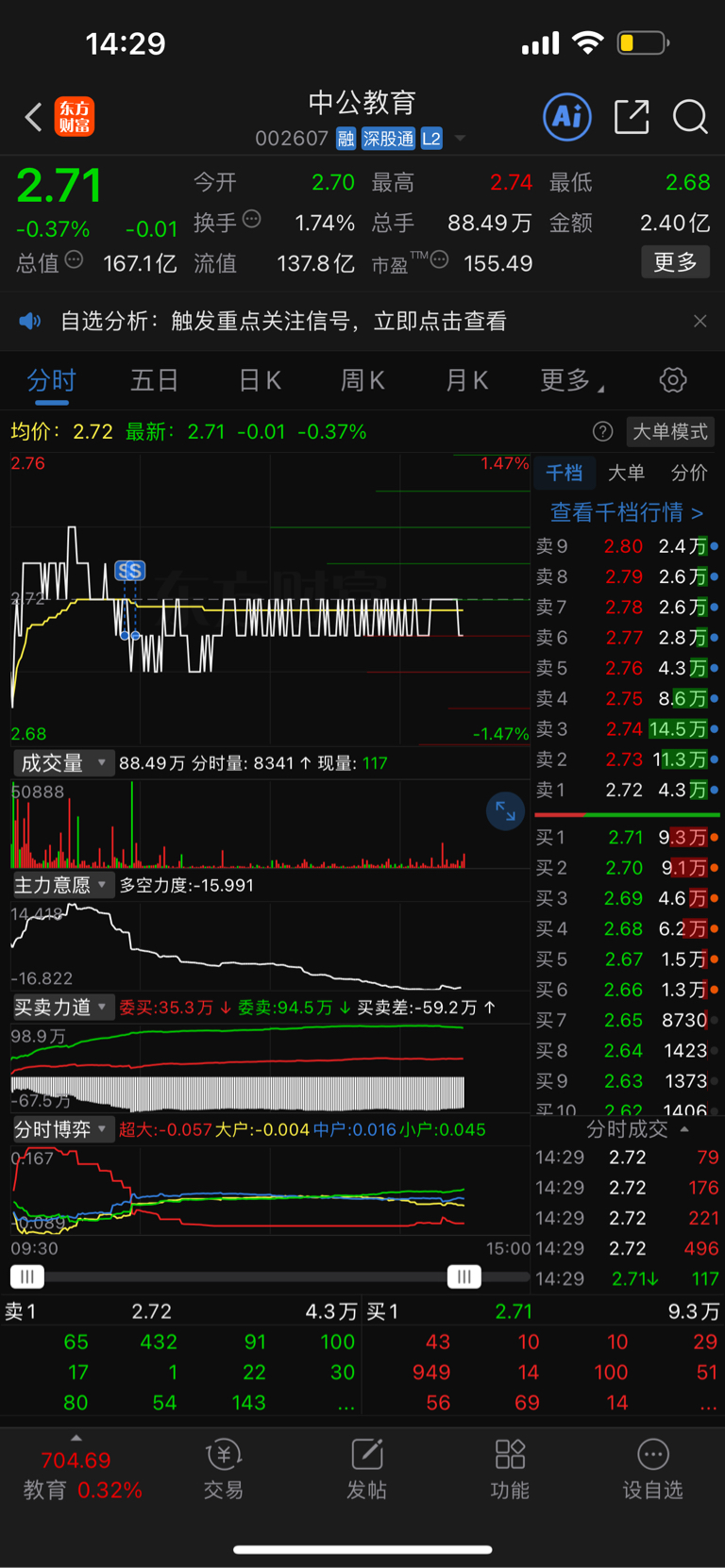Open the 成交量 indicator dropdown

click(x=62, y=762)
